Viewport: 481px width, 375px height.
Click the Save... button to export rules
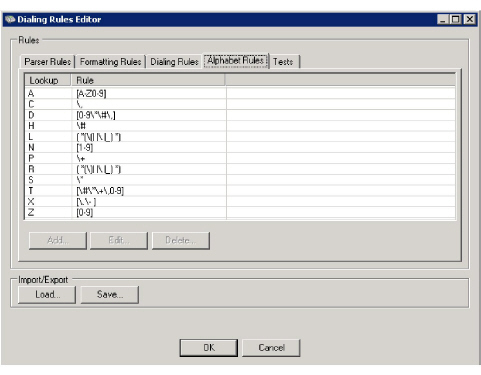tap(110, 295)
